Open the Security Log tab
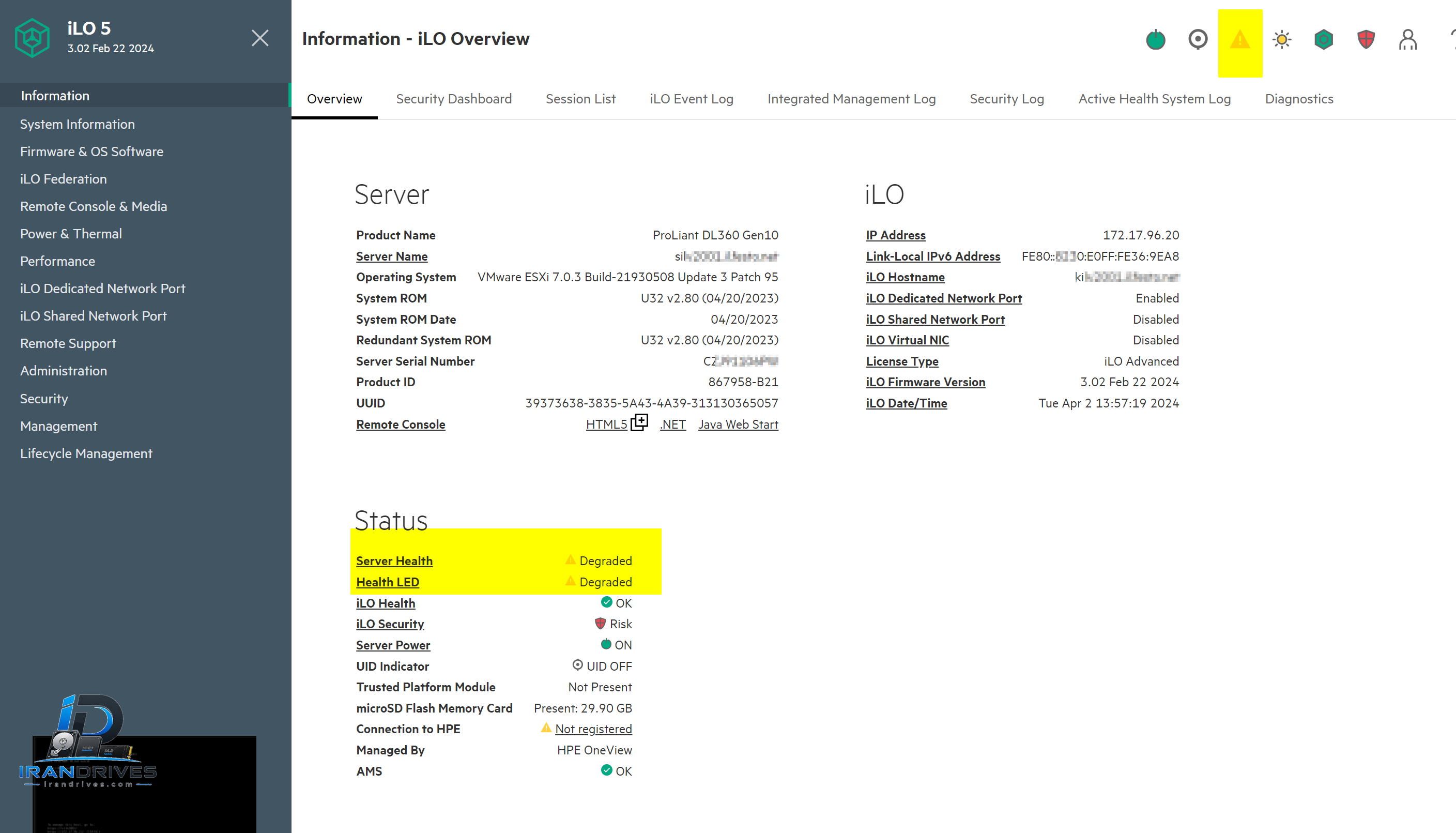The height and width of the screenshot is (833, 1456). pyautogui.click(x=1006, y=99)
